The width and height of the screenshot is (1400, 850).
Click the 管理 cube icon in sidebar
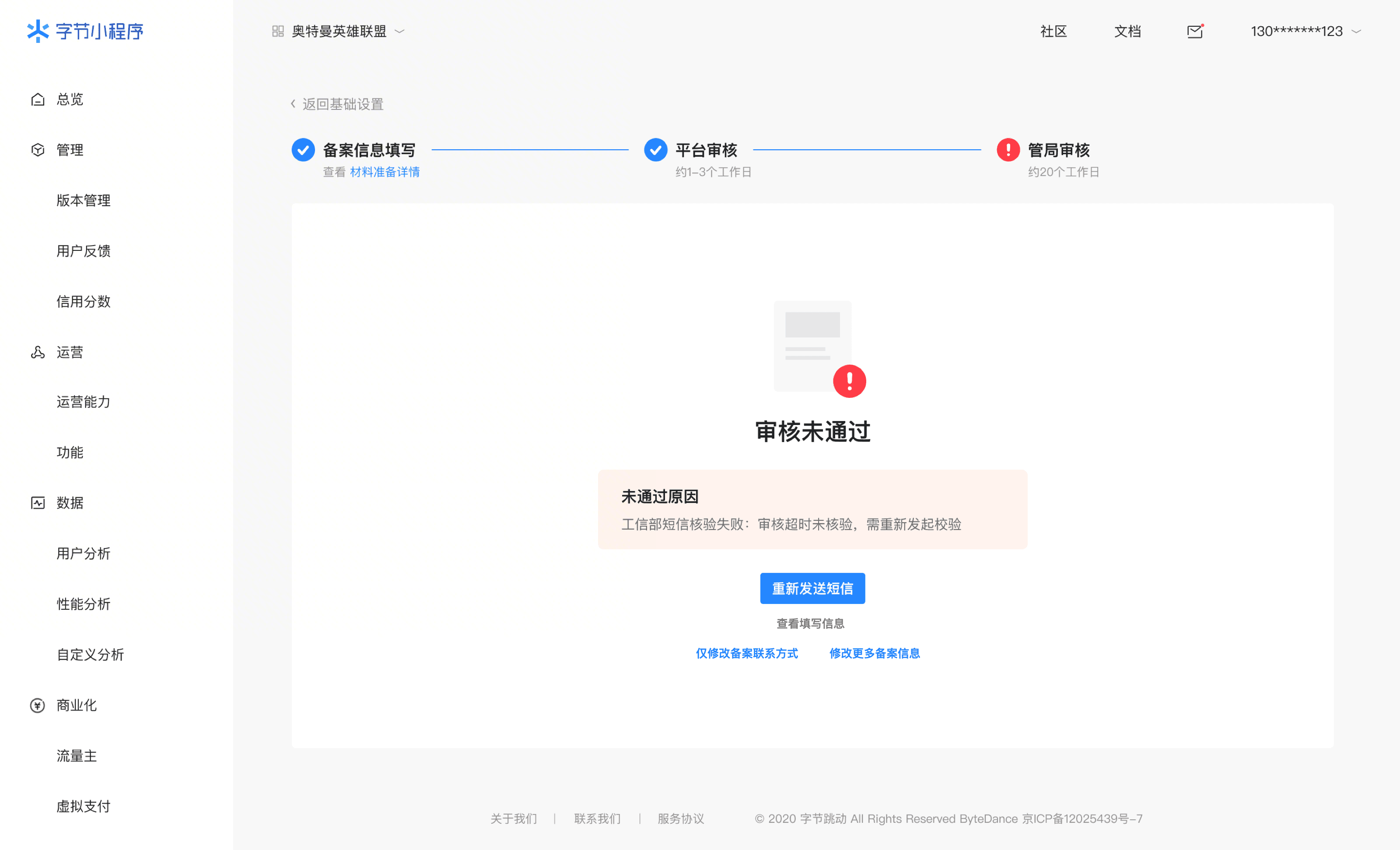tap(38, 150)
